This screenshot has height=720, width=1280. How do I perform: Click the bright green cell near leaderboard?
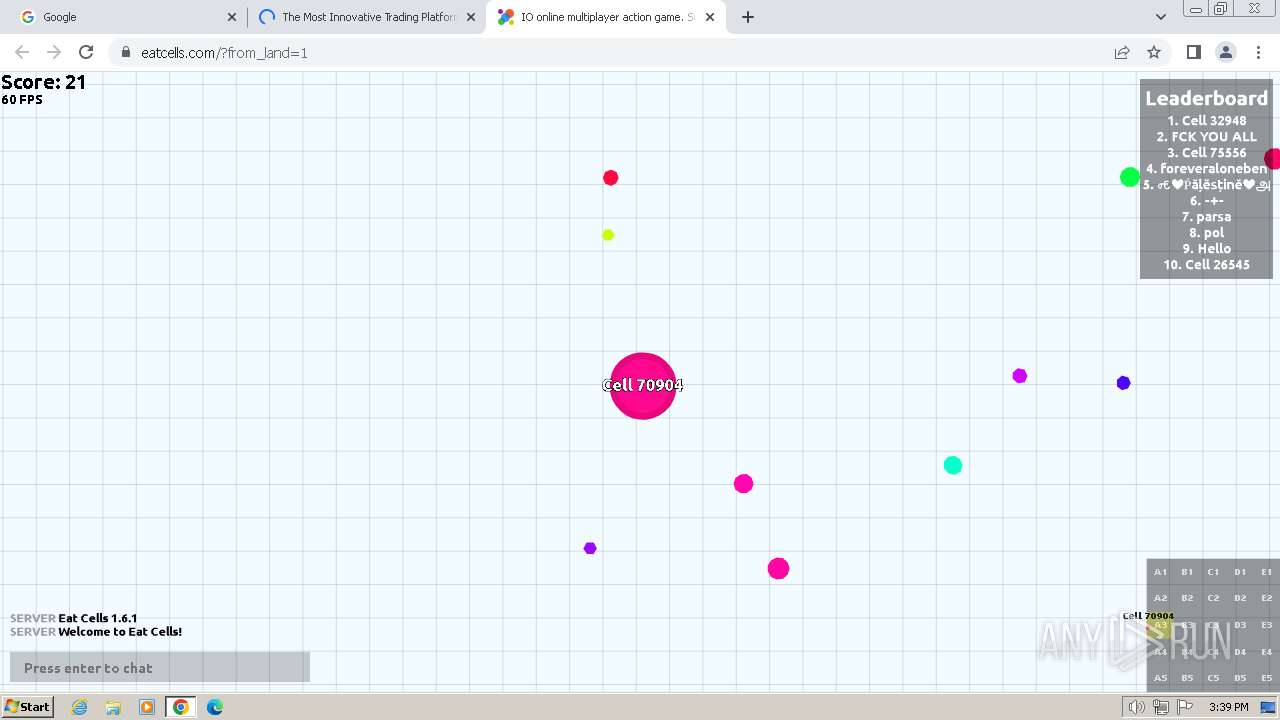(x=1130, y=177)
